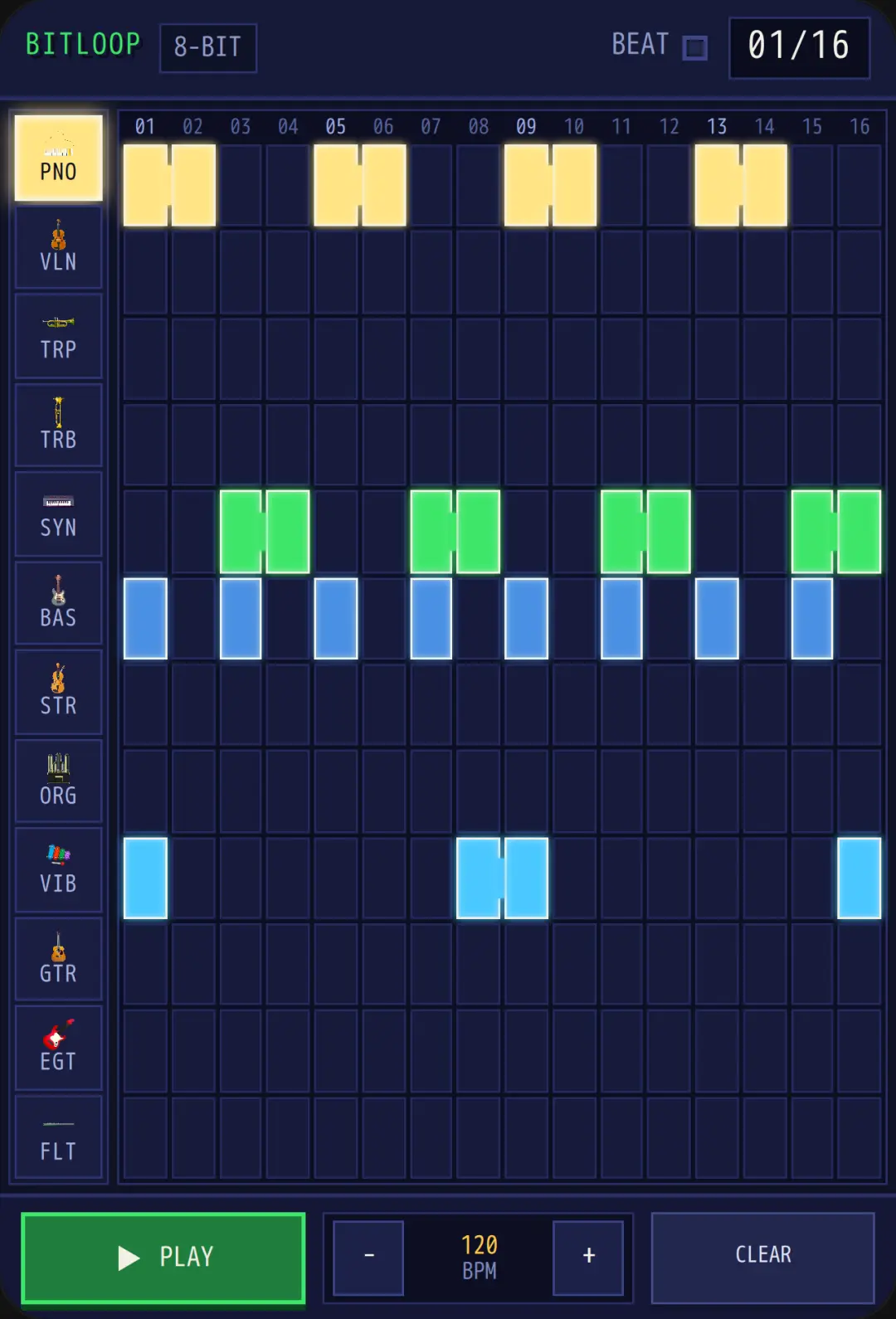Click the step 01 column header
Viewport: 896px width, 1319px height.
tap(145, 126)
